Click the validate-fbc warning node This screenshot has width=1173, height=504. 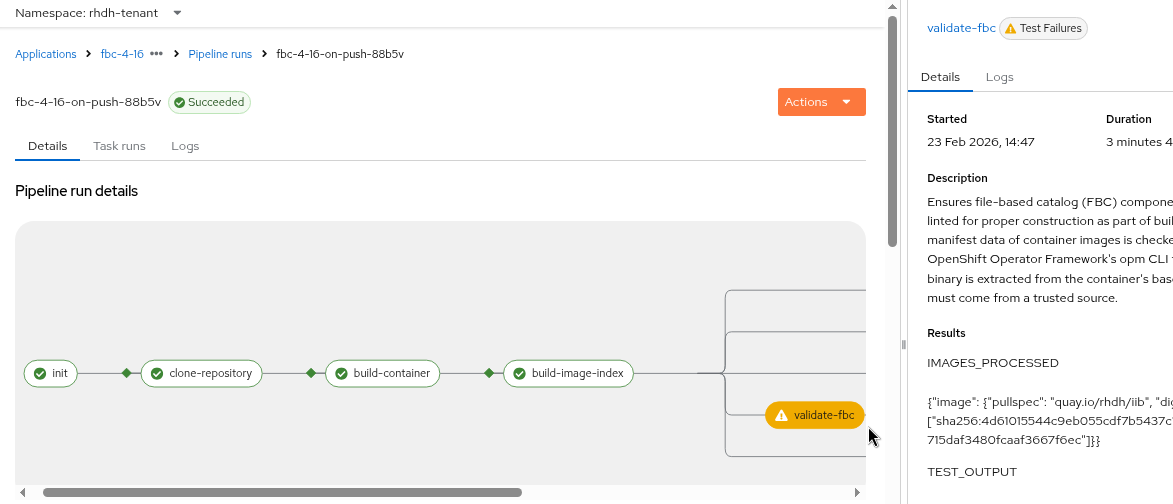(814, 415)
